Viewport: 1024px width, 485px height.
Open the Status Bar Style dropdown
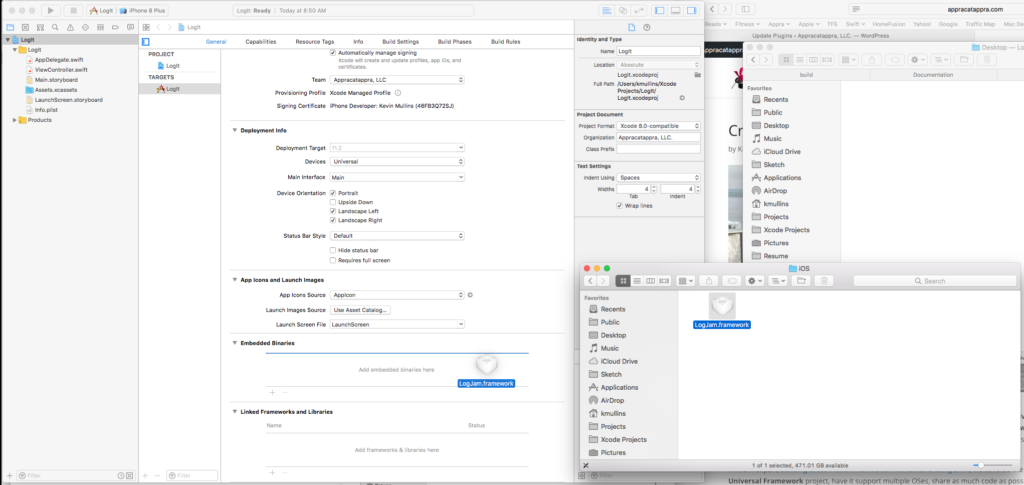(397, 236)
